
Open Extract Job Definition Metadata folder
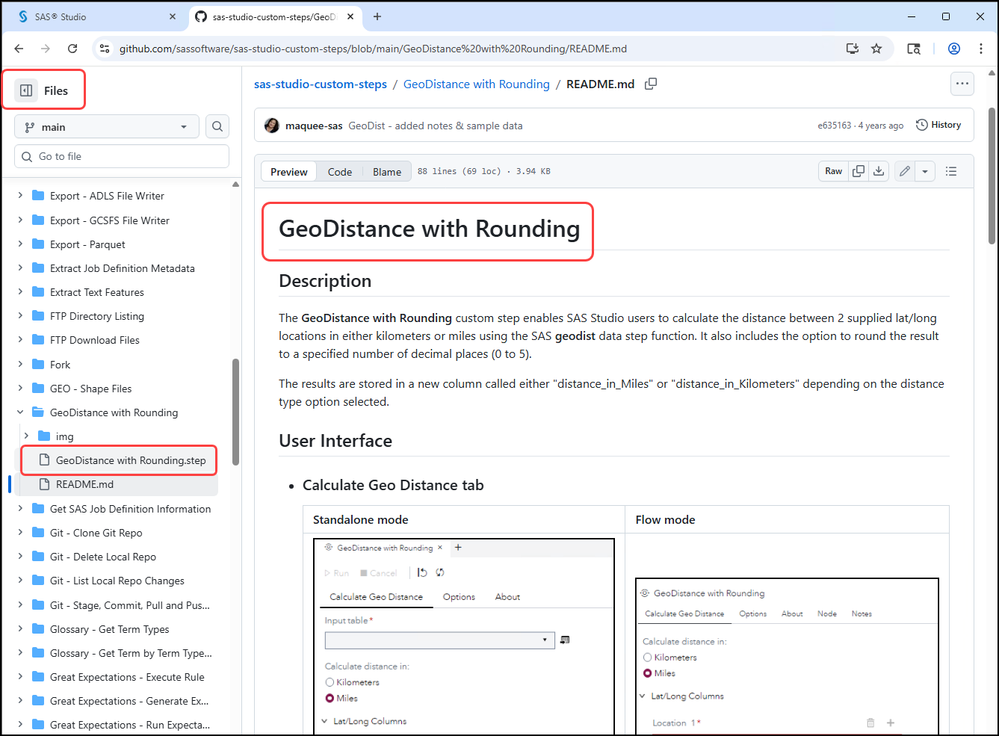(122, 268)
